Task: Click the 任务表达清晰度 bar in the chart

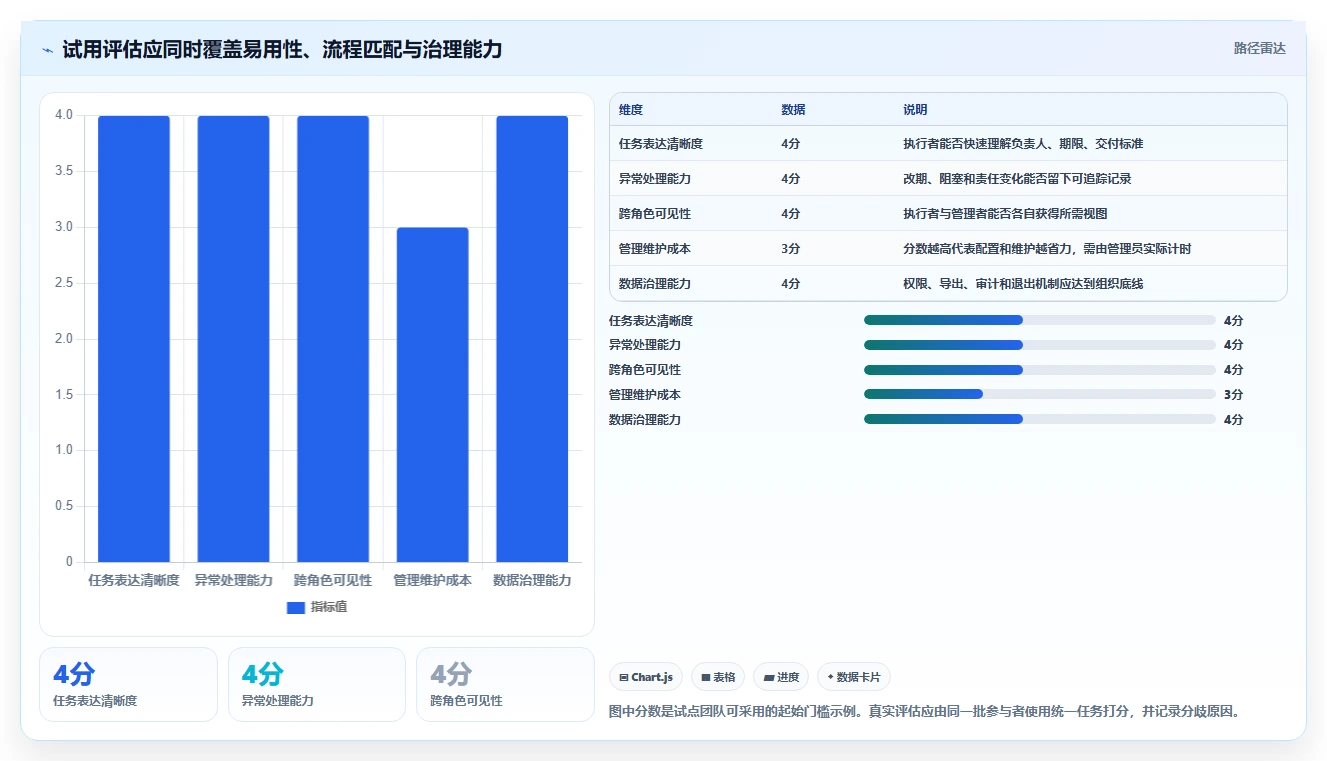Action: click(x=134, y=339)
